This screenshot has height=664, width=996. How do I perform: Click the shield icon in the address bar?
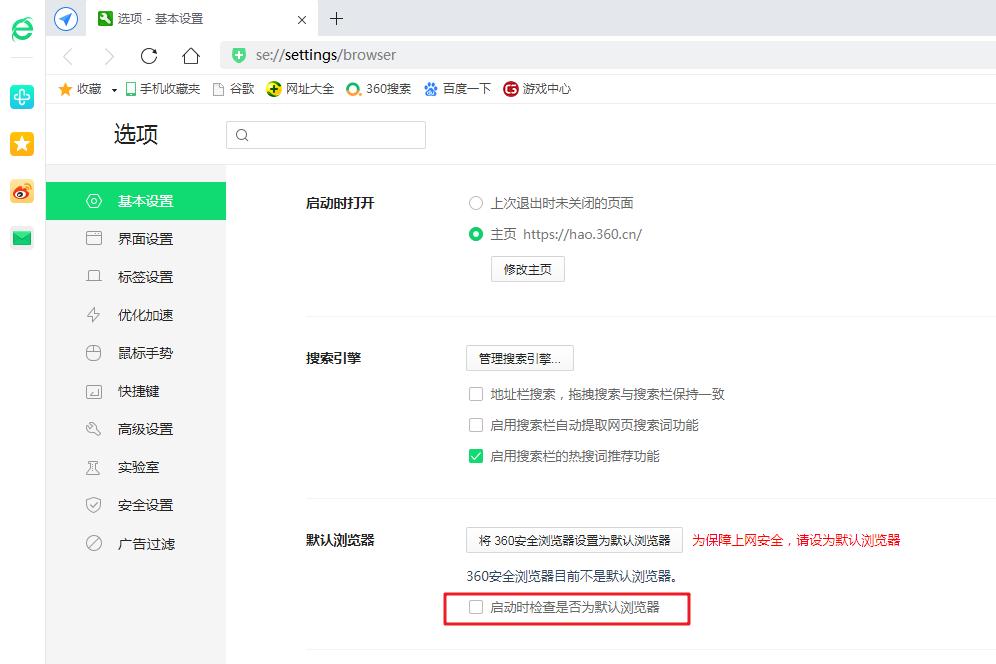point(237,55)
